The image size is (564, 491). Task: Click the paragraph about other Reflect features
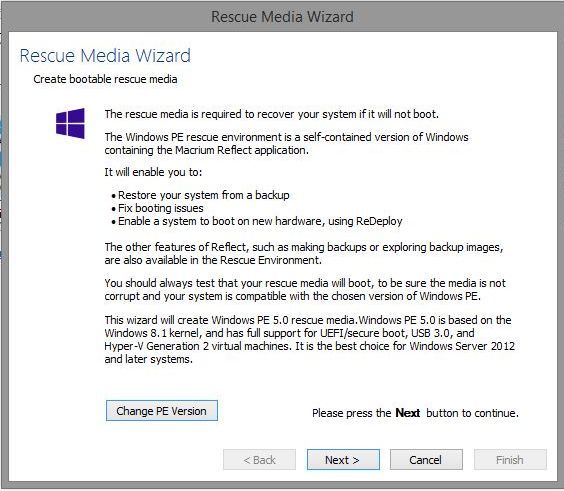coord(304,254)
